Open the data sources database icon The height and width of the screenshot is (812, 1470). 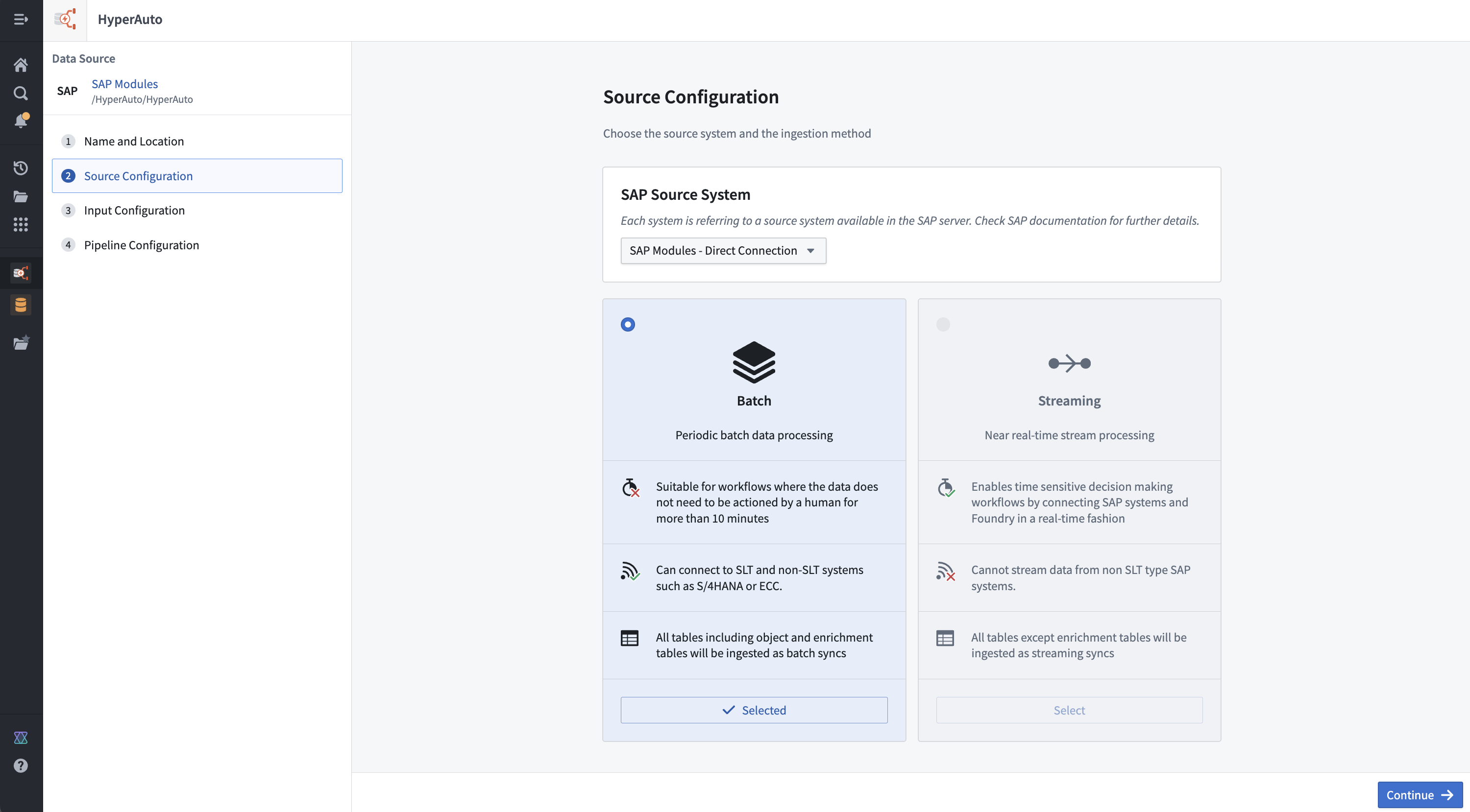tap(21, 305)
